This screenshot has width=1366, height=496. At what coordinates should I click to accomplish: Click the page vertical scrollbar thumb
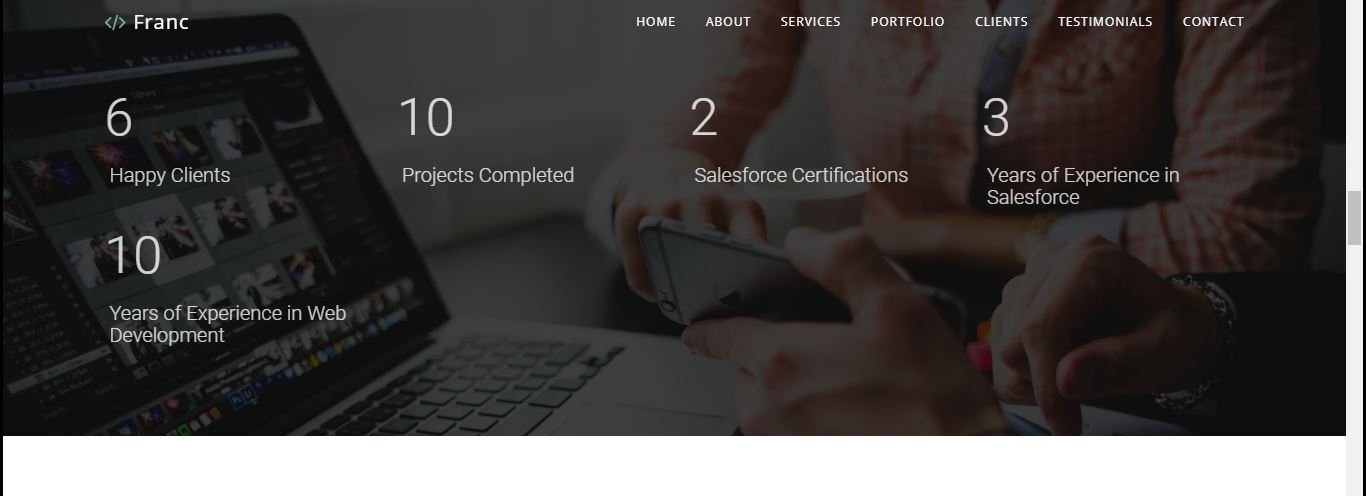point(1355,218)
